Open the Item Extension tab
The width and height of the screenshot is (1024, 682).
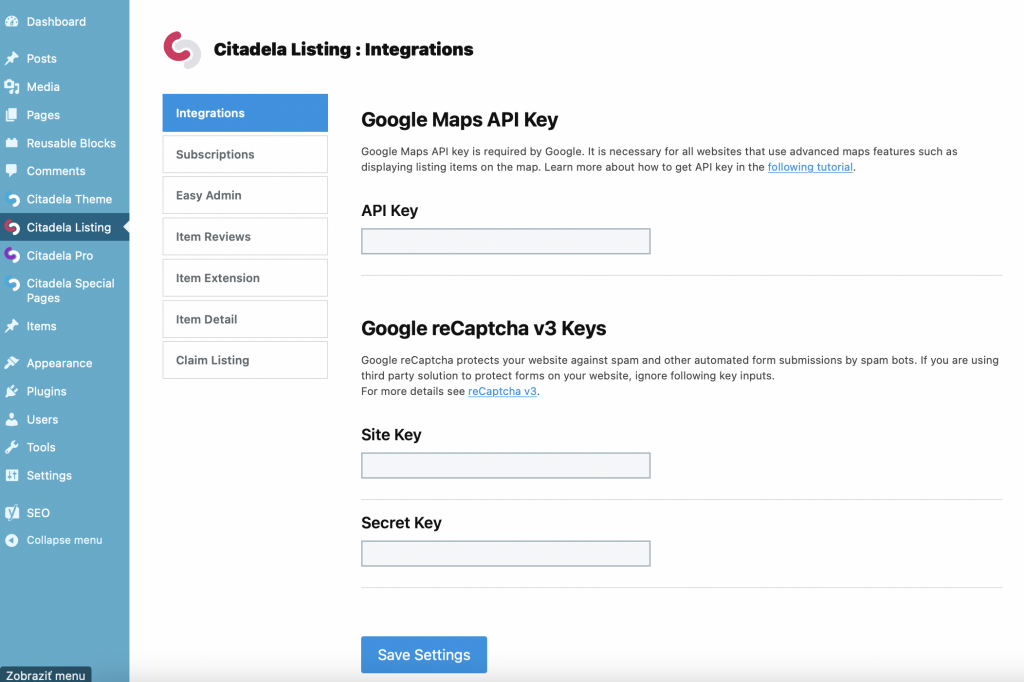tap(245, 278)
